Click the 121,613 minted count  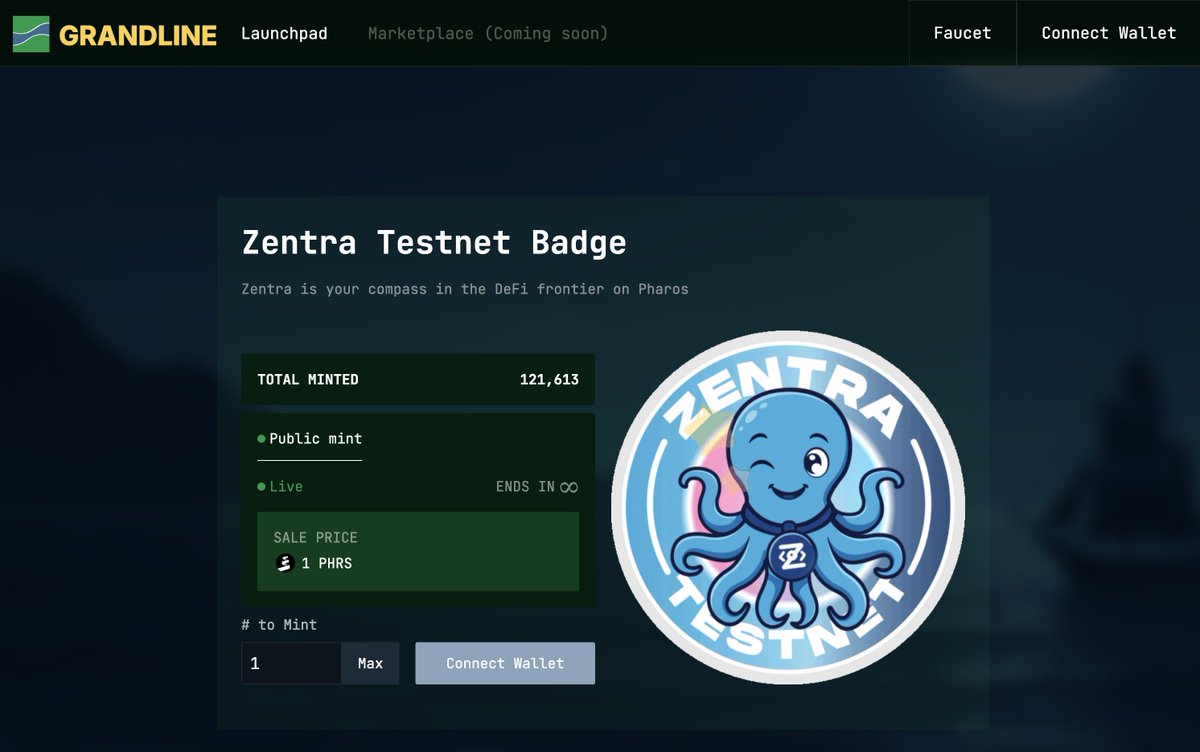[549, 380]
